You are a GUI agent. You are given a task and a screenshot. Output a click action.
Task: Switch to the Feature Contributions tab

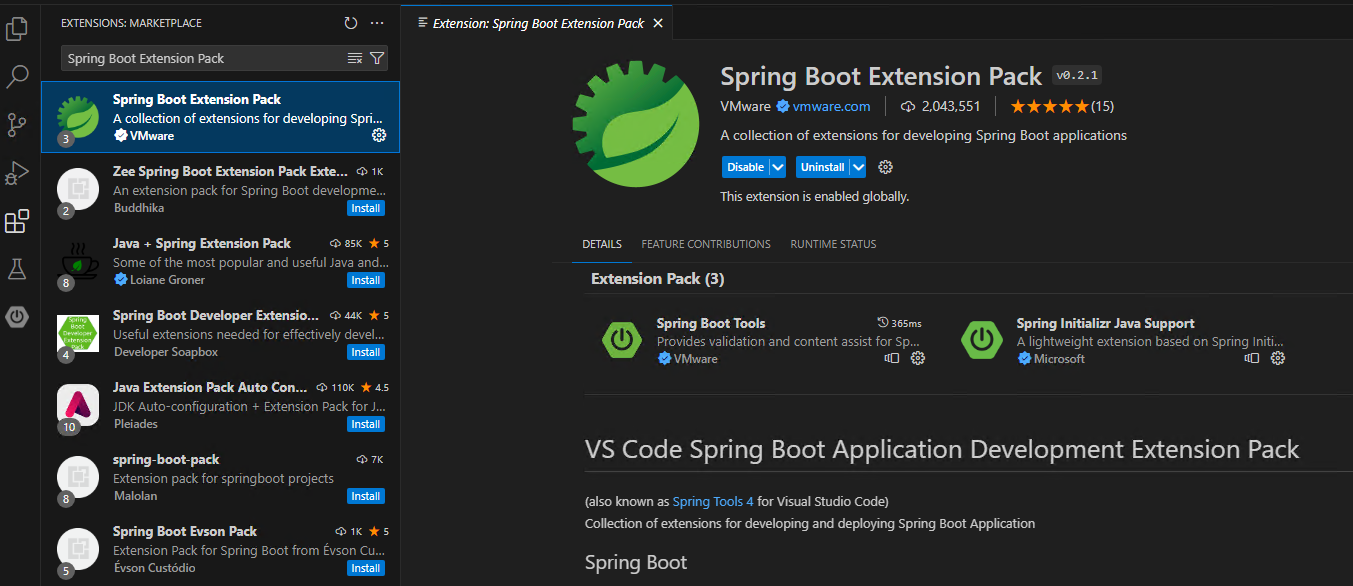(x=706, y=244)
